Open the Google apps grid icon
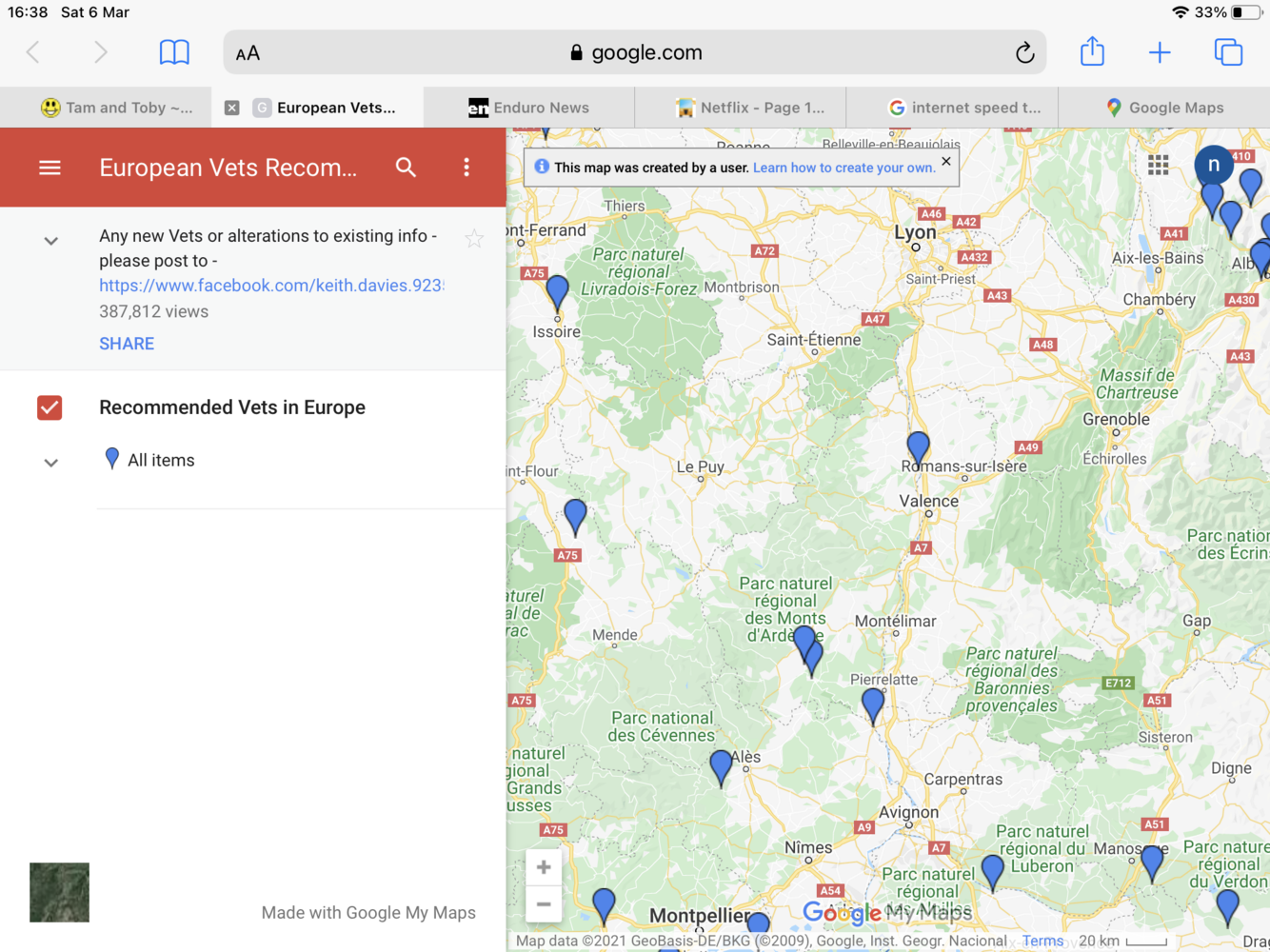 coord(1158,166)
